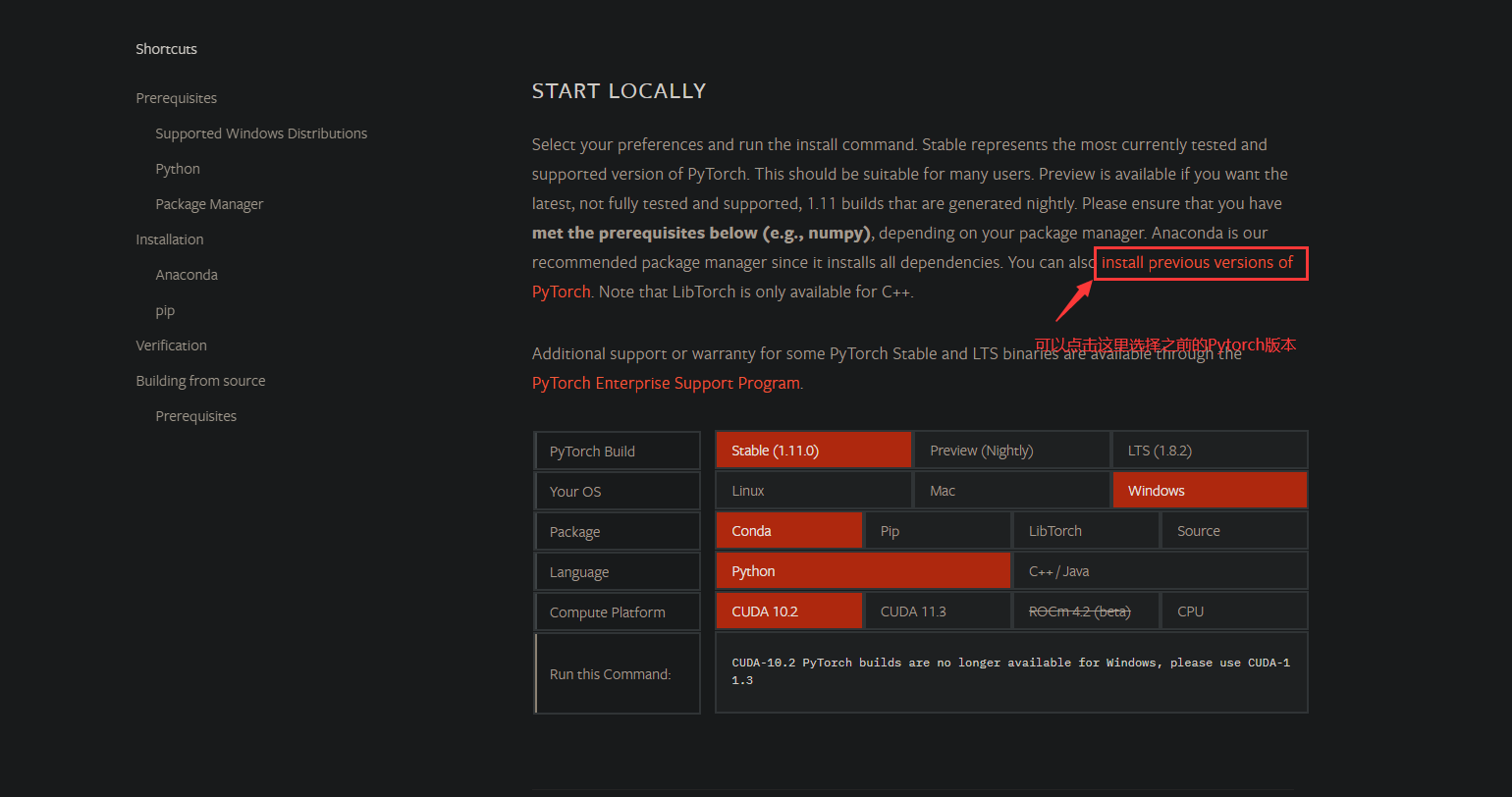The image size is (1512, 797).
Task: Jump to the Python shortcut in sidebar
Action: (x=178, y=169)
